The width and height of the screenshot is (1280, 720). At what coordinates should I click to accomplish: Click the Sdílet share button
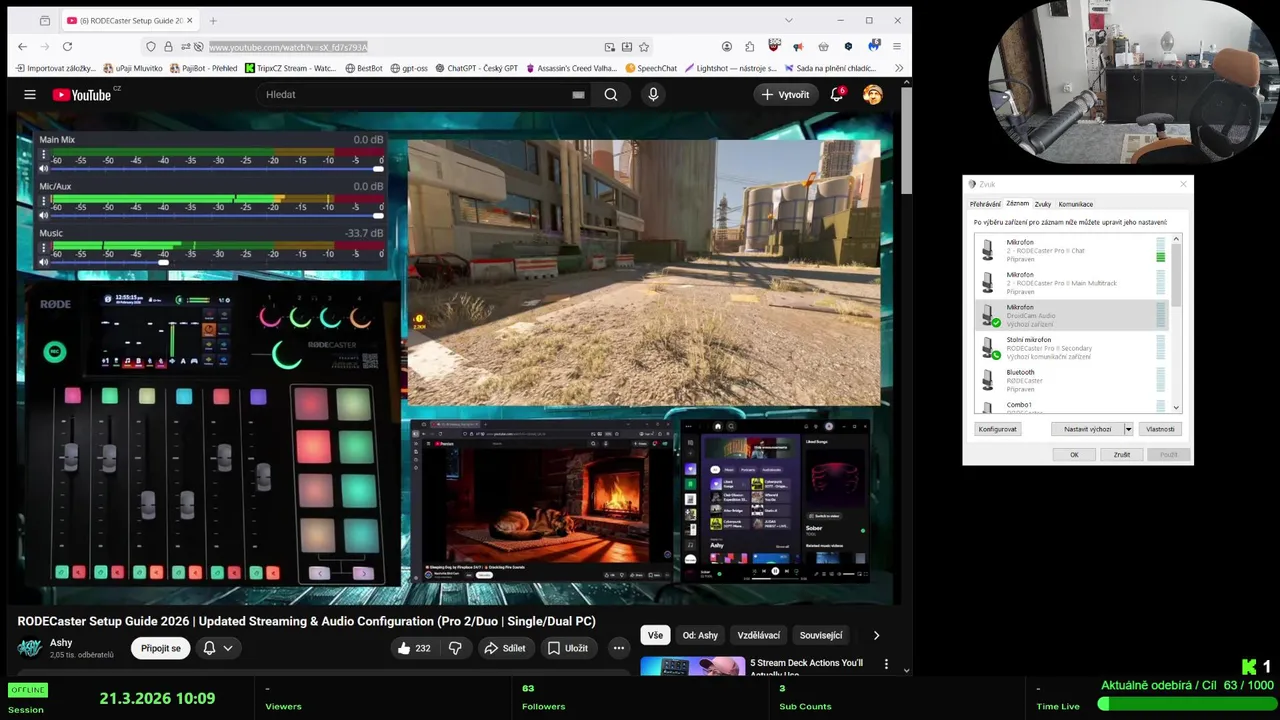[505, 648]
